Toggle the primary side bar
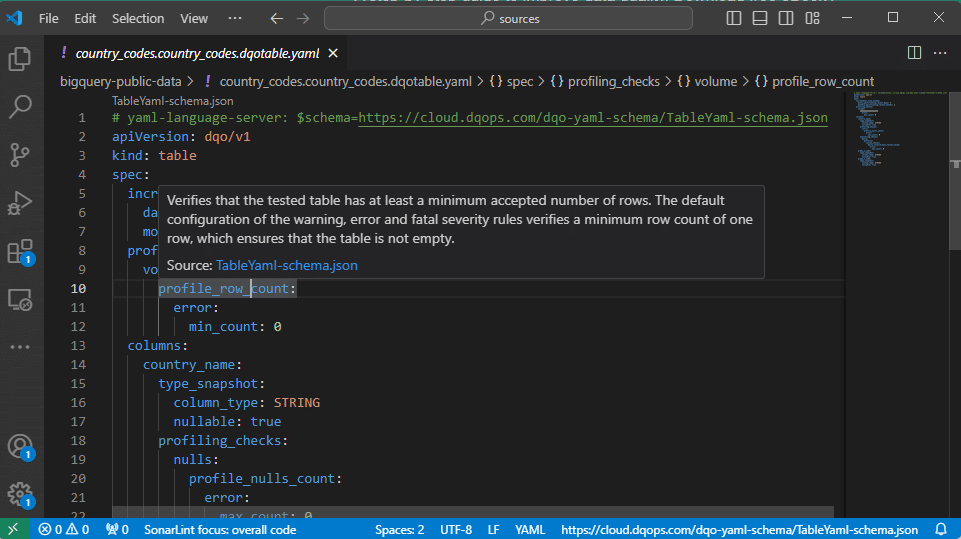 click(x=734, y=18)
